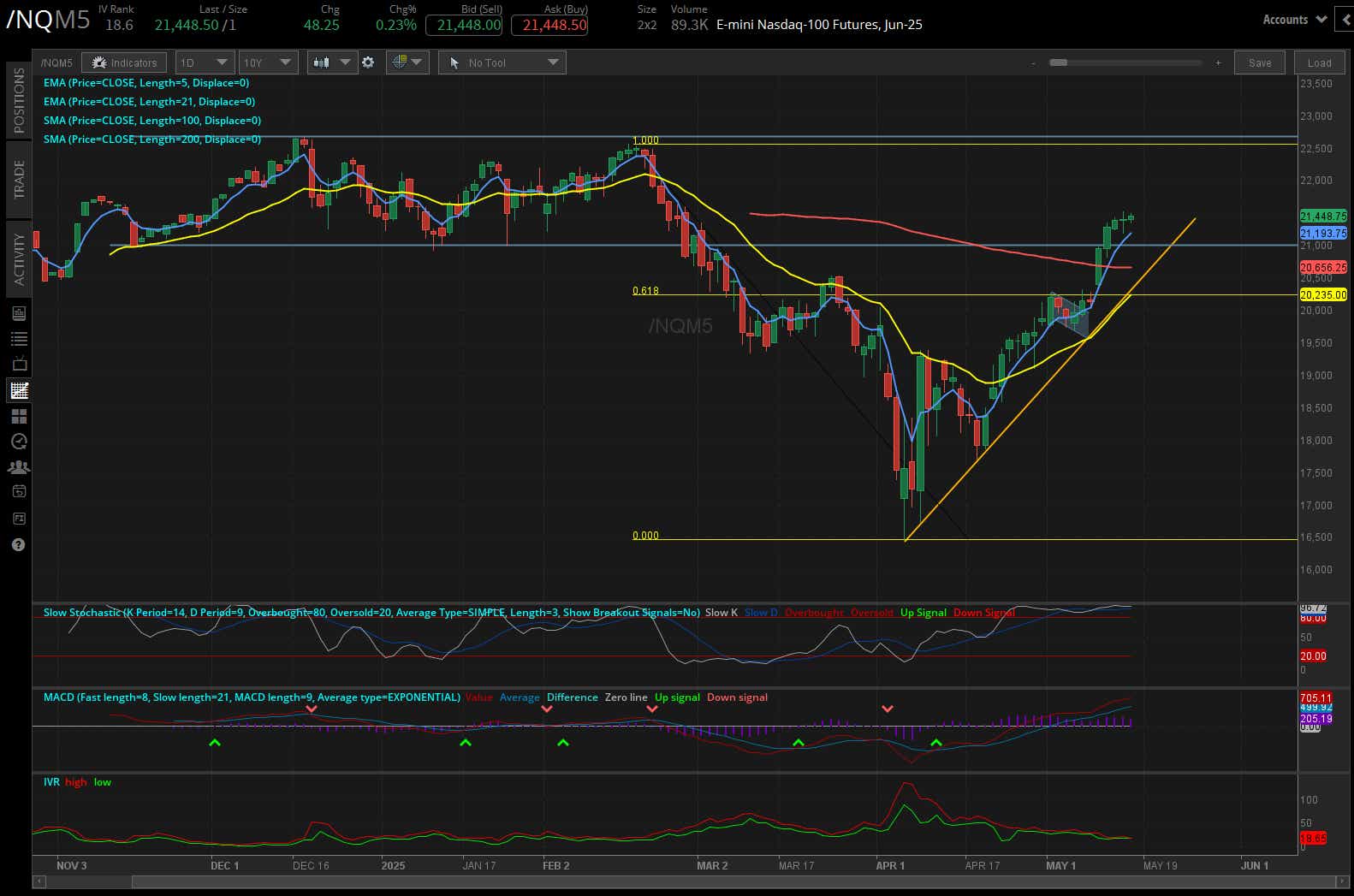
Task: Click the MAY 1 date axis label
Action: (x=1061, y=866)
